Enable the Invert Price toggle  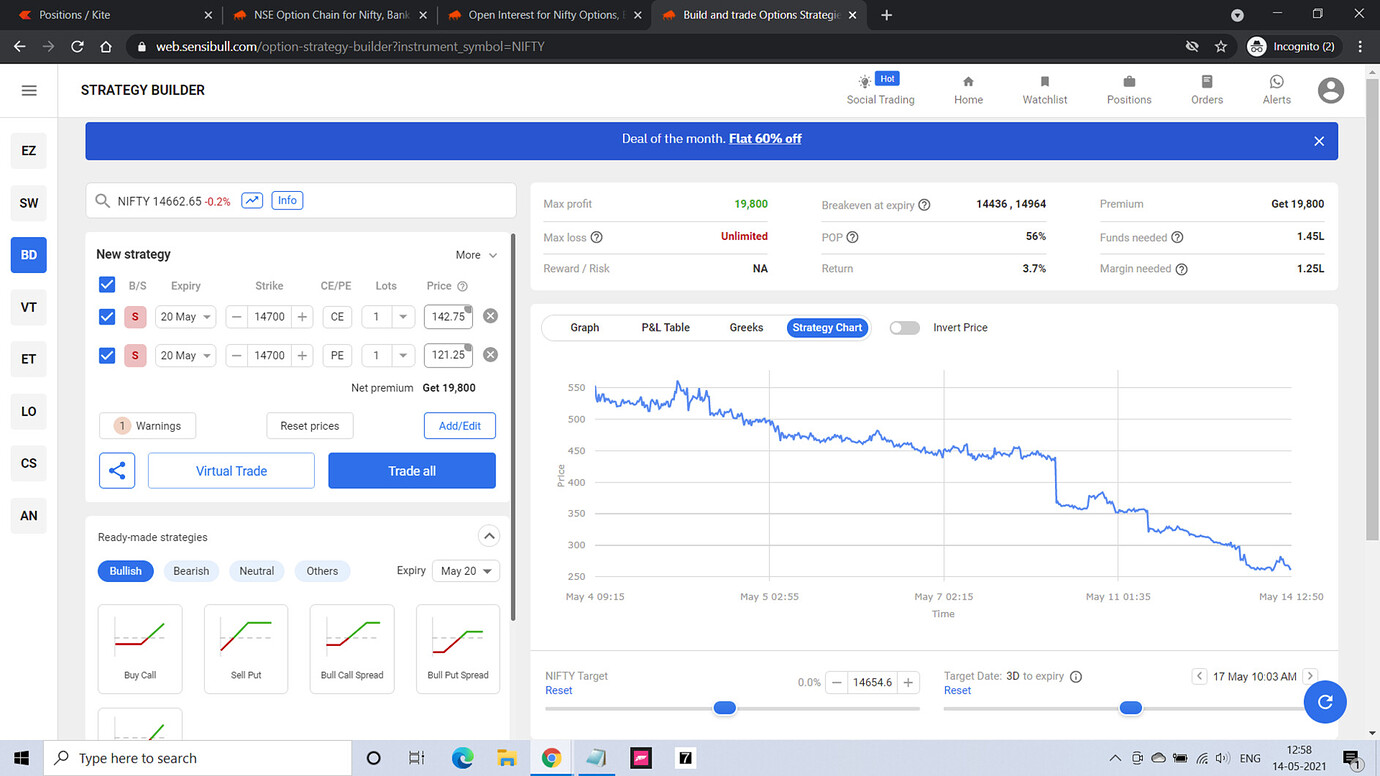(904, 327)
